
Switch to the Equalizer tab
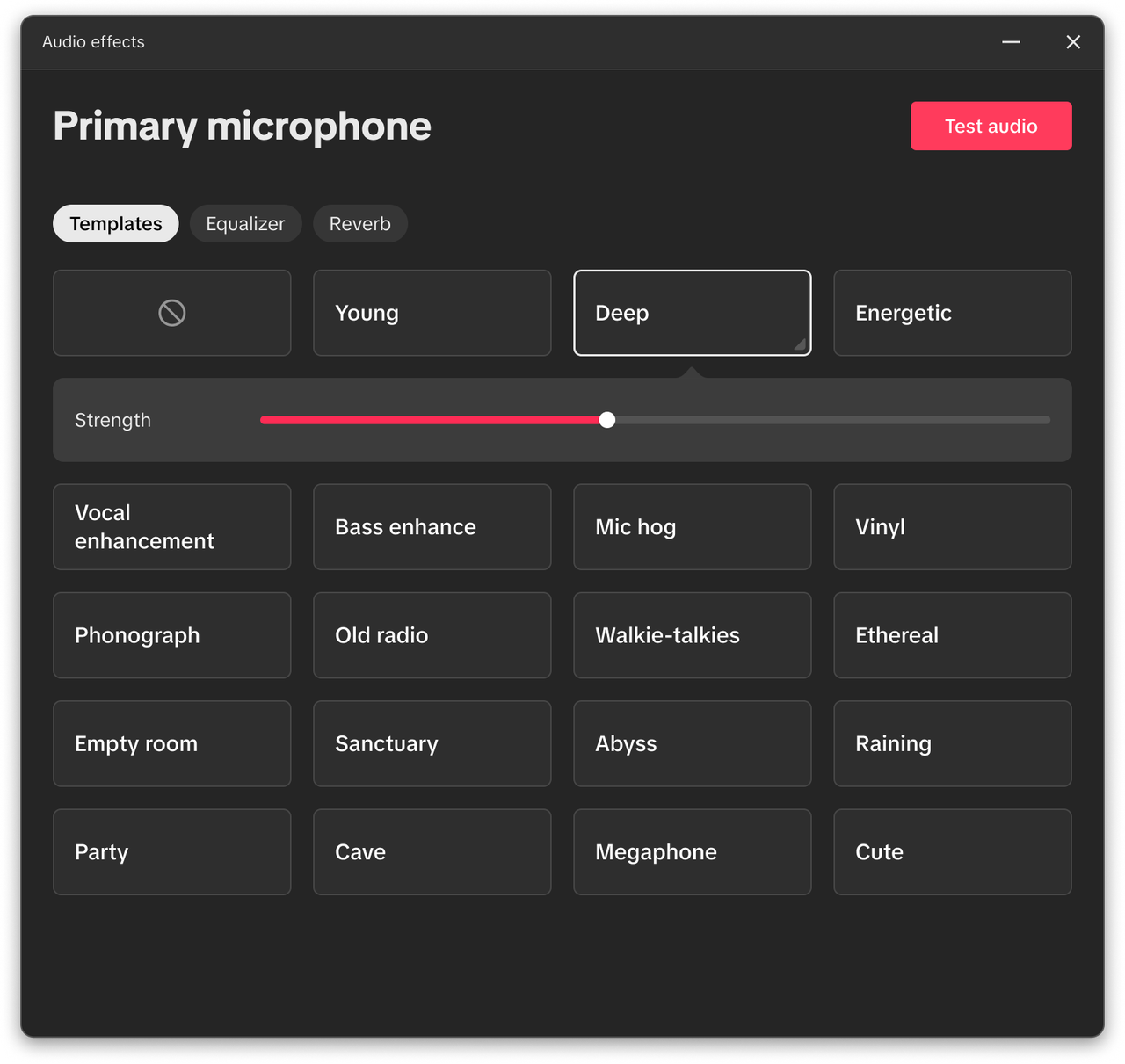pos(245,224)
